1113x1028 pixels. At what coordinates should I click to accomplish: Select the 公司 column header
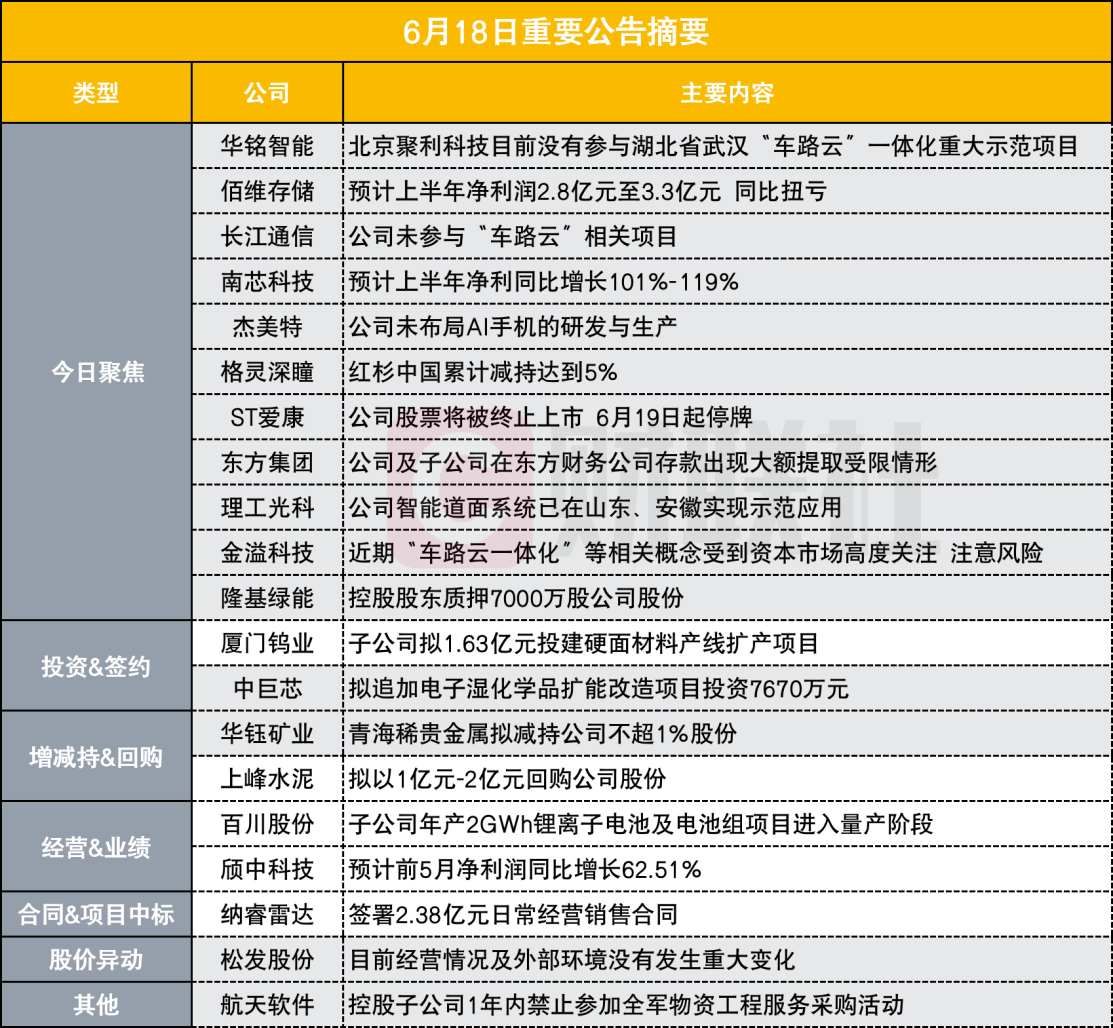coord(268,93)
